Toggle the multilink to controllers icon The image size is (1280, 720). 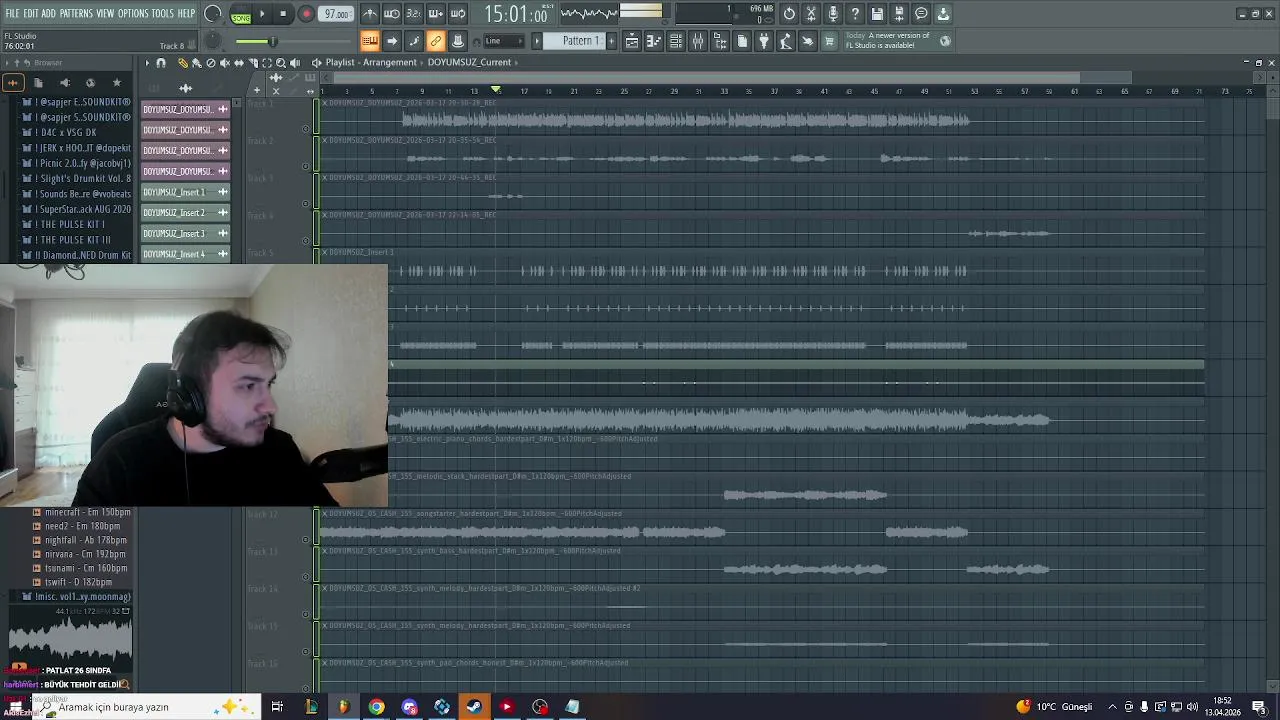[436, 41]
